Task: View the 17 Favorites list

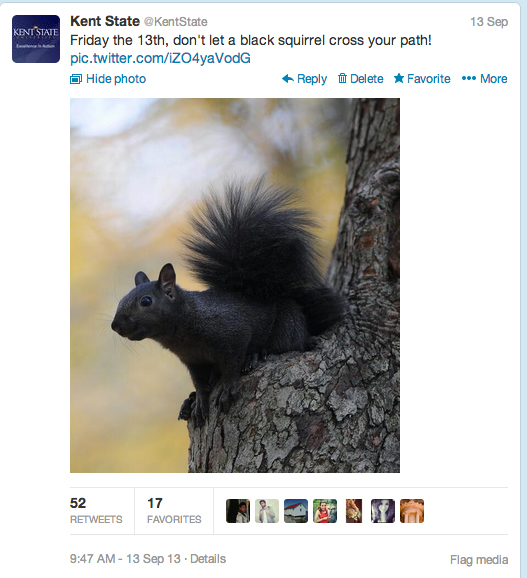Action: tap(174, 511)
